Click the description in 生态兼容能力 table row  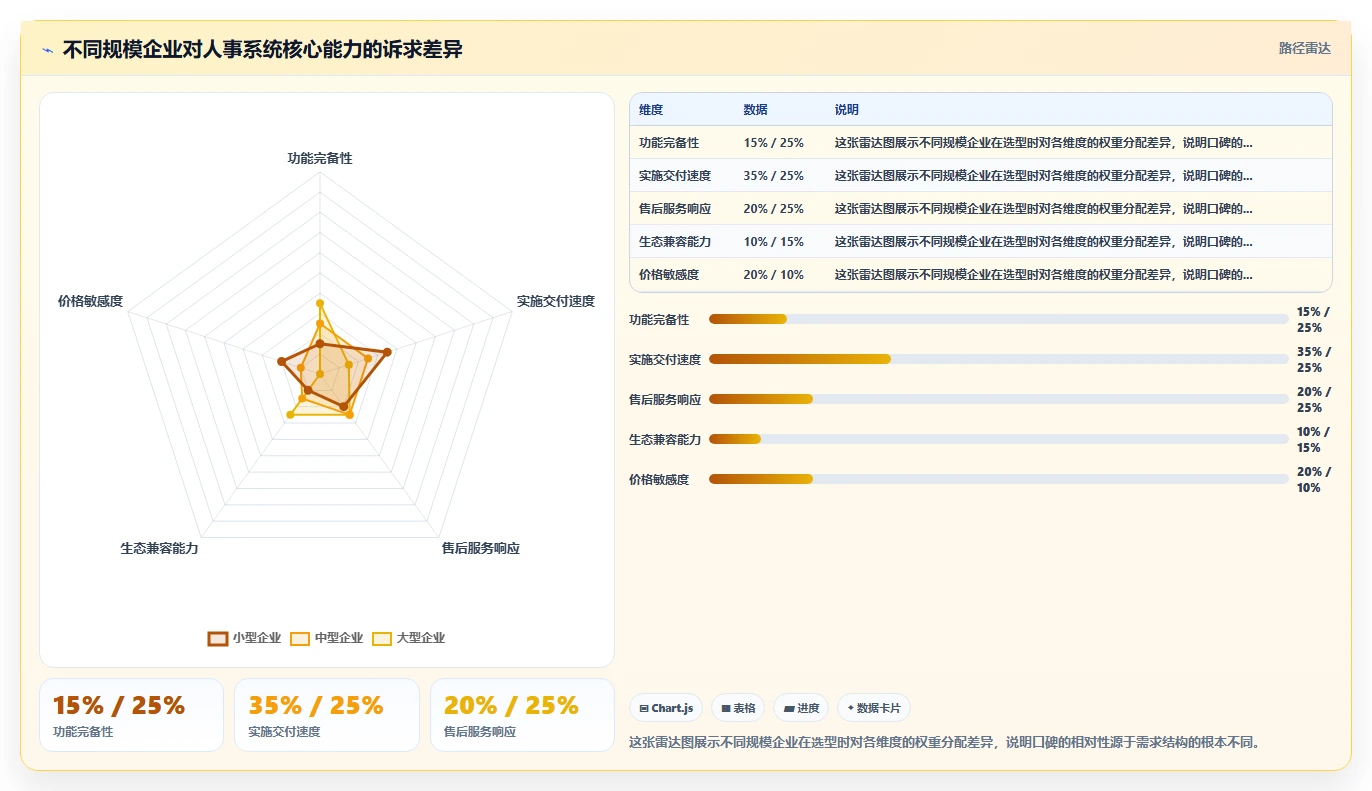click(x=1043, y=242)
